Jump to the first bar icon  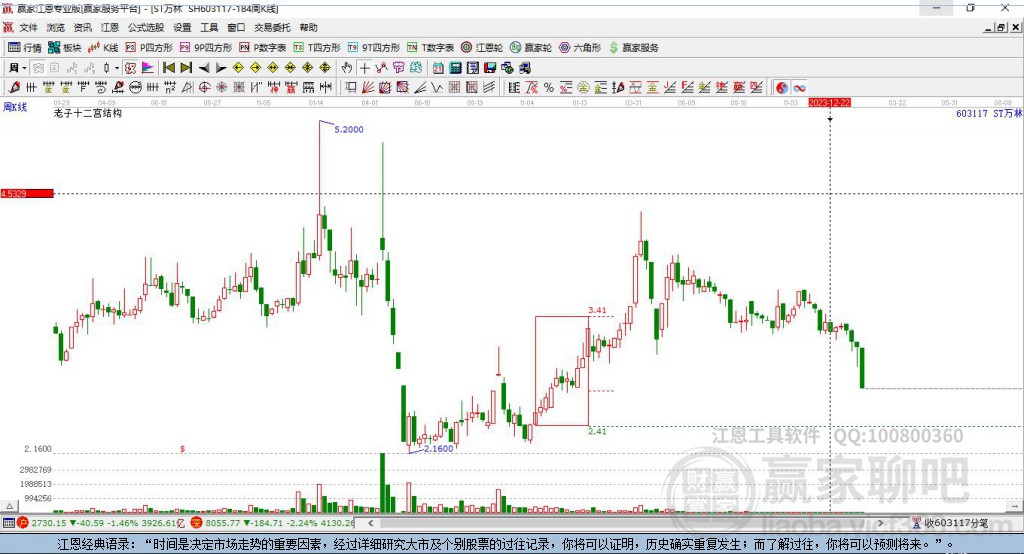tap(168, 68)
